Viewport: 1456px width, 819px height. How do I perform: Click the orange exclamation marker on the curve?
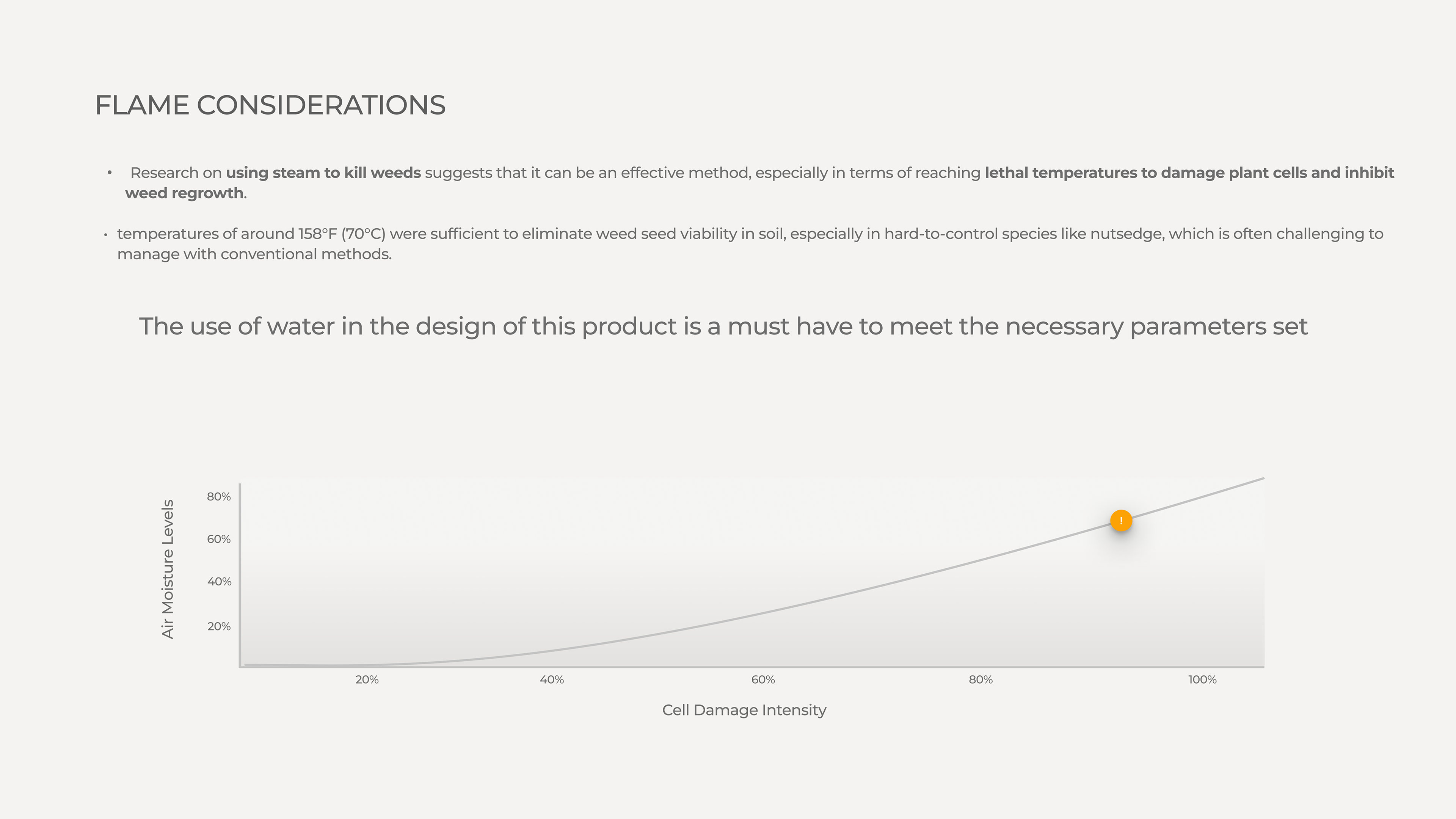click(1121, 521)
